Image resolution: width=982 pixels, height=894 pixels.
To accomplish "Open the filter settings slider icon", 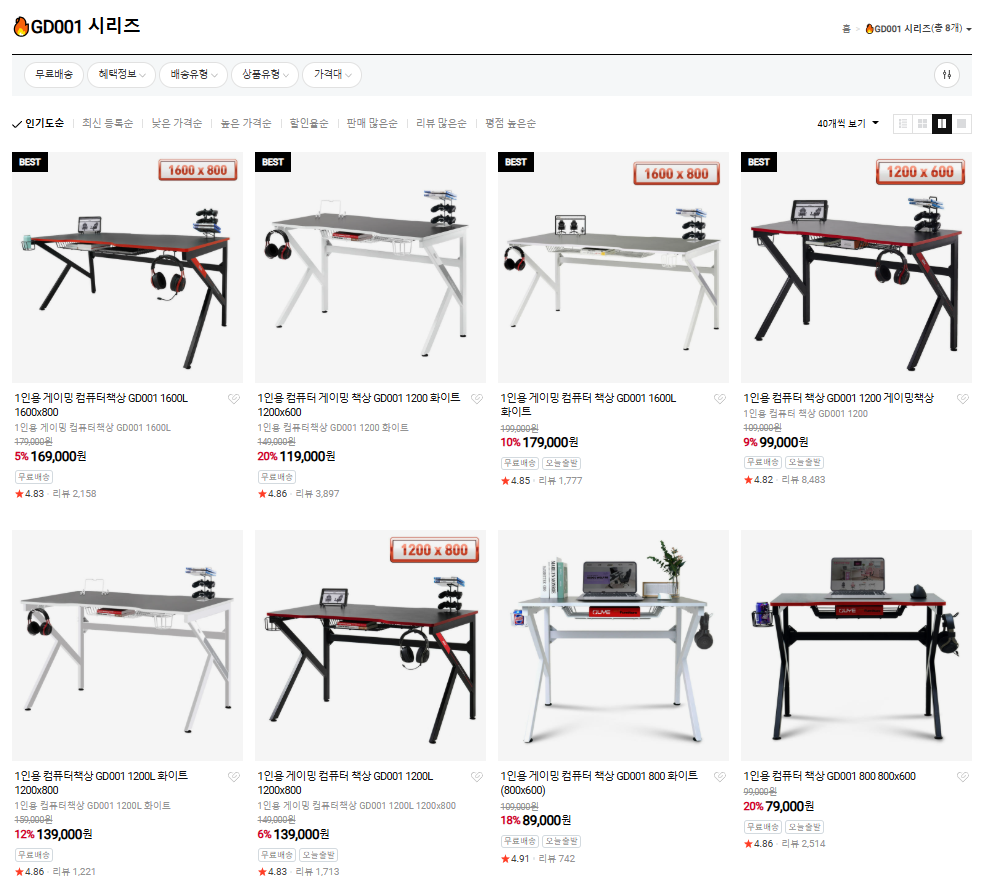I will click(x=946, y=75).
